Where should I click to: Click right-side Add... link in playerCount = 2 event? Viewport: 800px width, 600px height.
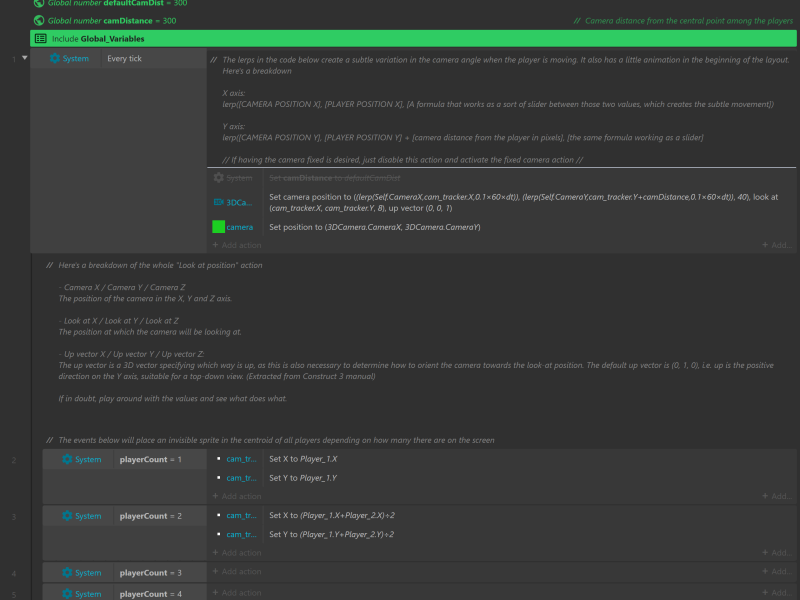click(777, 553)
